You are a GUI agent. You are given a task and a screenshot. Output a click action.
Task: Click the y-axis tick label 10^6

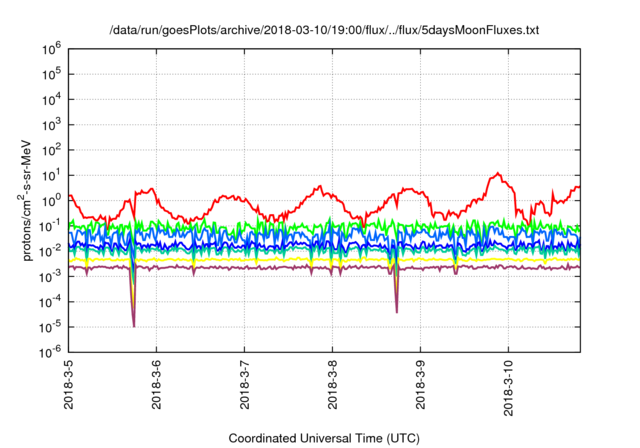point(51,50)
